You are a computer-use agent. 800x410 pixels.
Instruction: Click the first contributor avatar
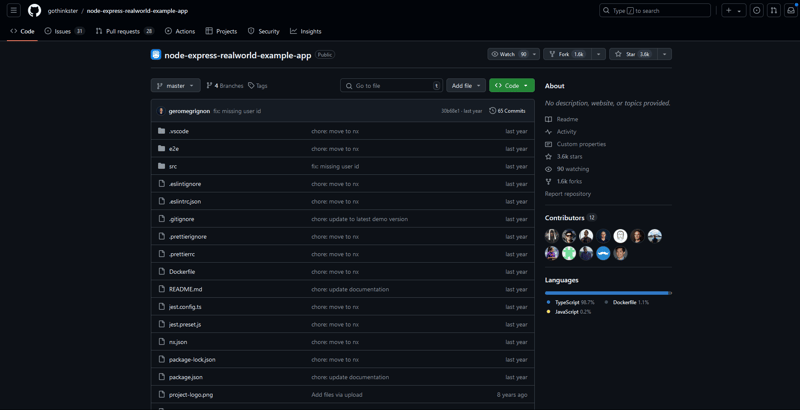552,236
